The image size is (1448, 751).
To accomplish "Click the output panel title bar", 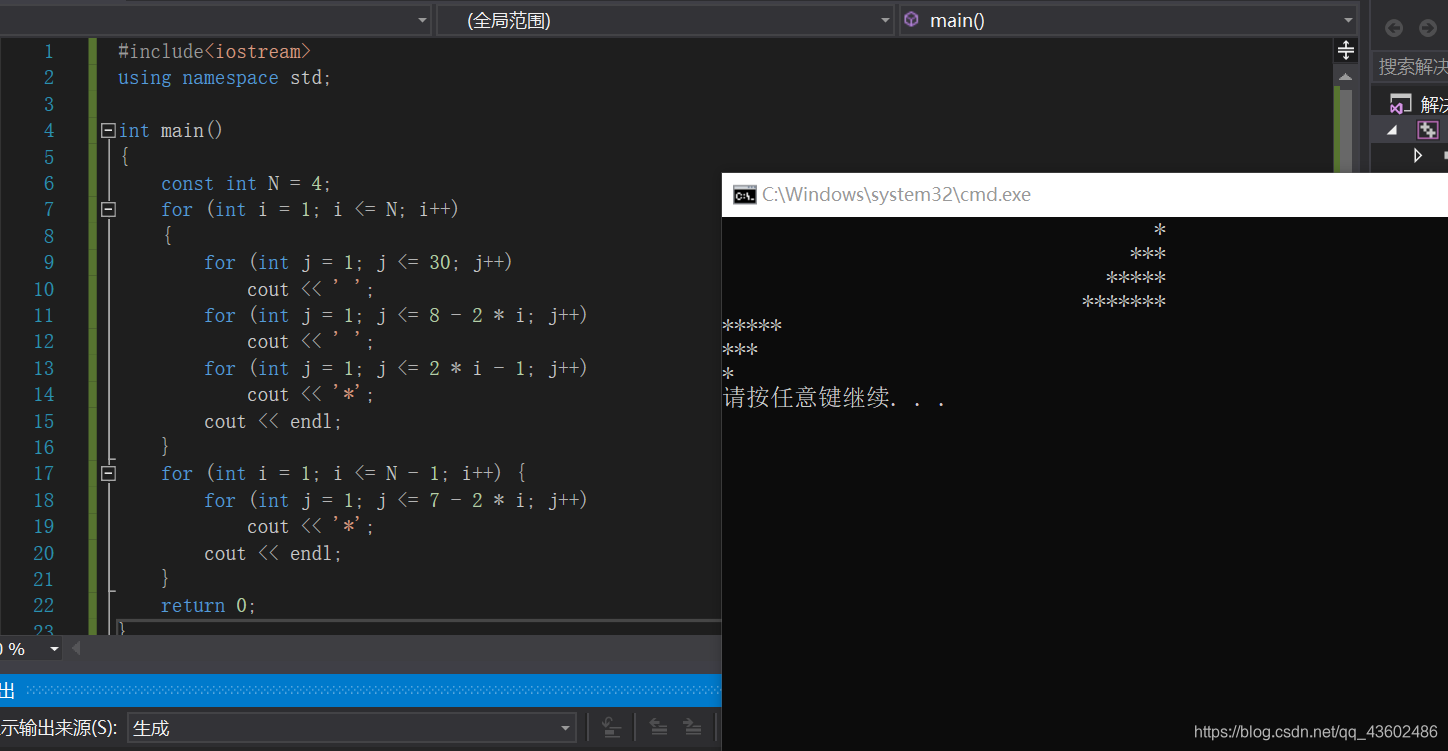I will 360,690.
